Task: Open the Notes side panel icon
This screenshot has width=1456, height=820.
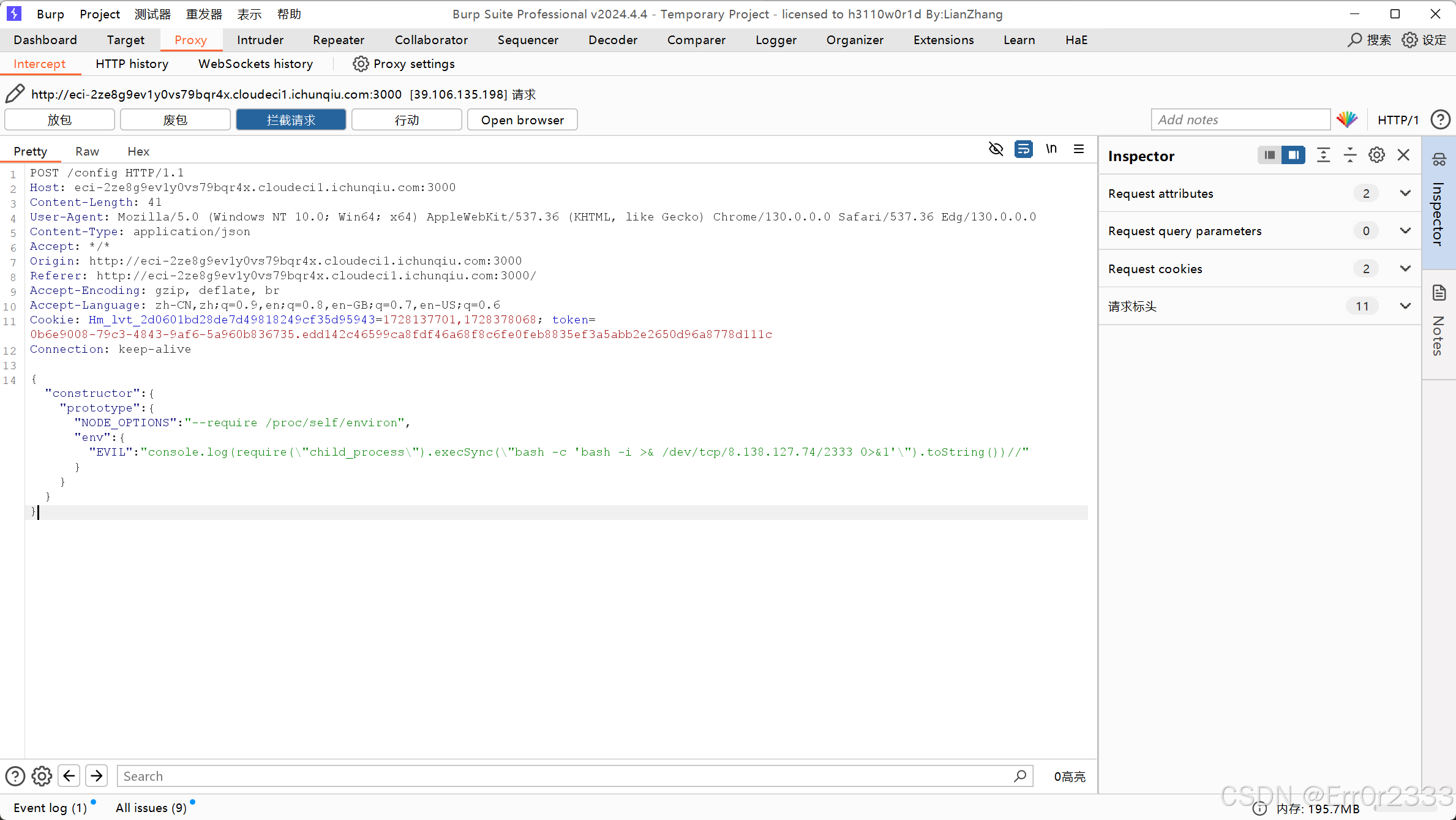Action: (1439, 293)
